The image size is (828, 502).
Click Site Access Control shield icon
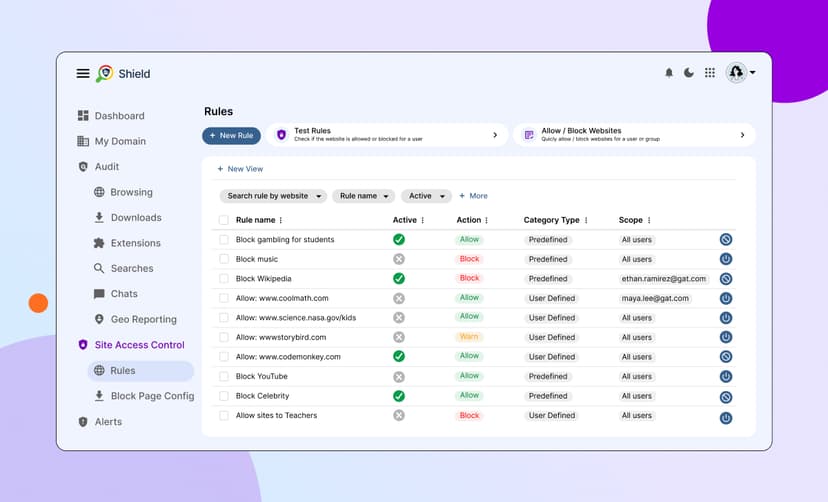tap(83, 345)
